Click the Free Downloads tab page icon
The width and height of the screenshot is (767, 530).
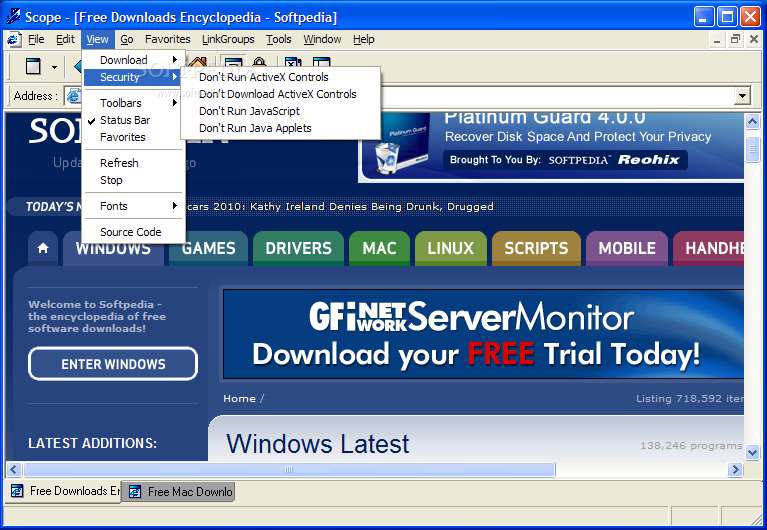pyautogui.click(x=17, y=490)
